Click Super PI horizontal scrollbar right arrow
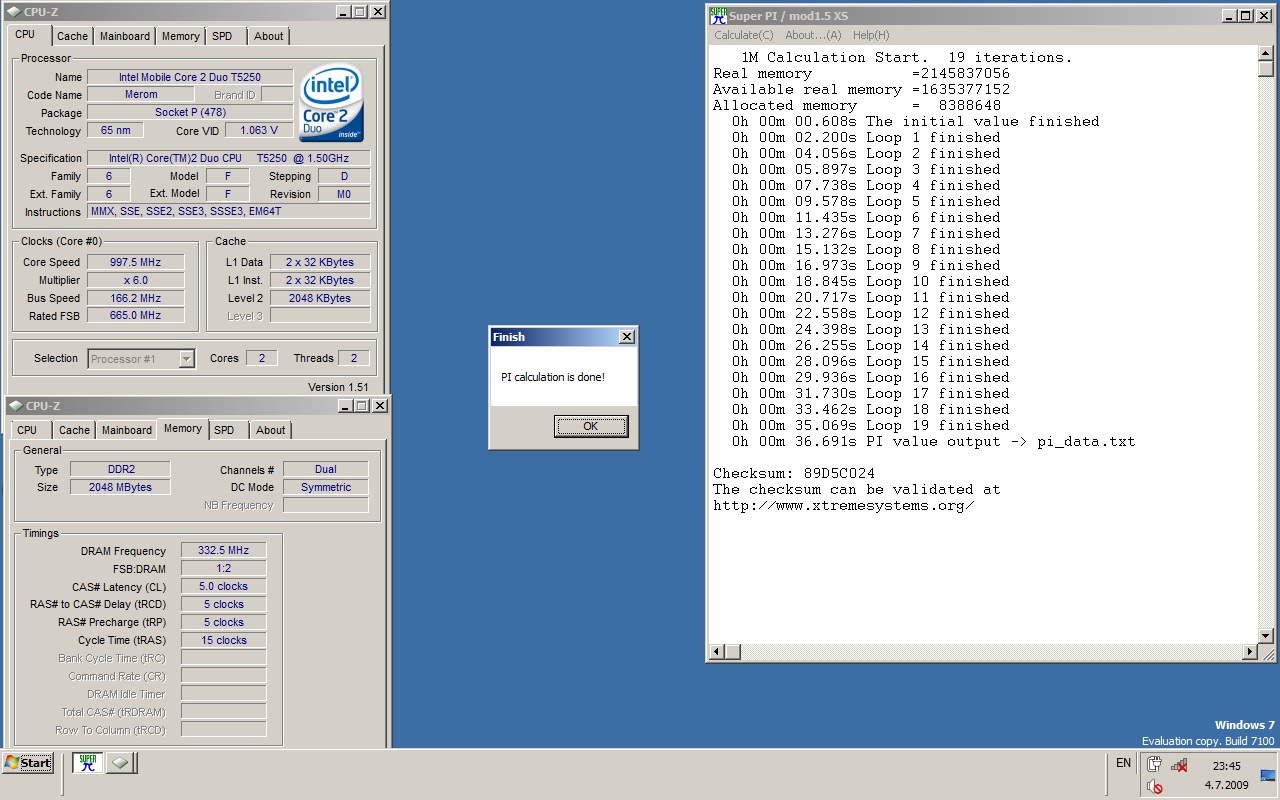Screen dimensions: 1280x800 coord(1249,652)
